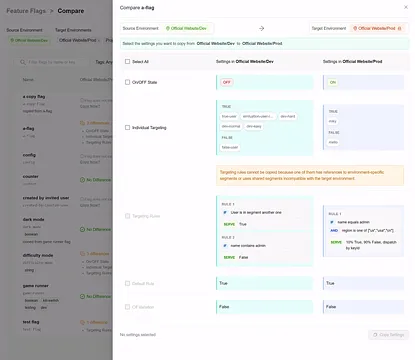Click the condition icon beside 'name equals admin'
Image resolution: width=415 pixels, height=360 pixels.
click(x=332, y=222)
